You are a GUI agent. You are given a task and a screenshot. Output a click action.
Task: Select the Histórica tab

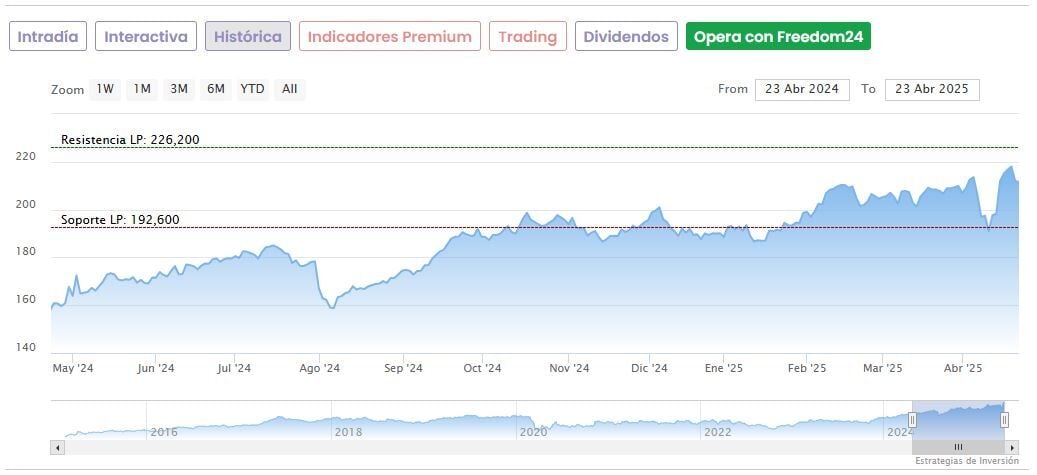click(248, 37)
